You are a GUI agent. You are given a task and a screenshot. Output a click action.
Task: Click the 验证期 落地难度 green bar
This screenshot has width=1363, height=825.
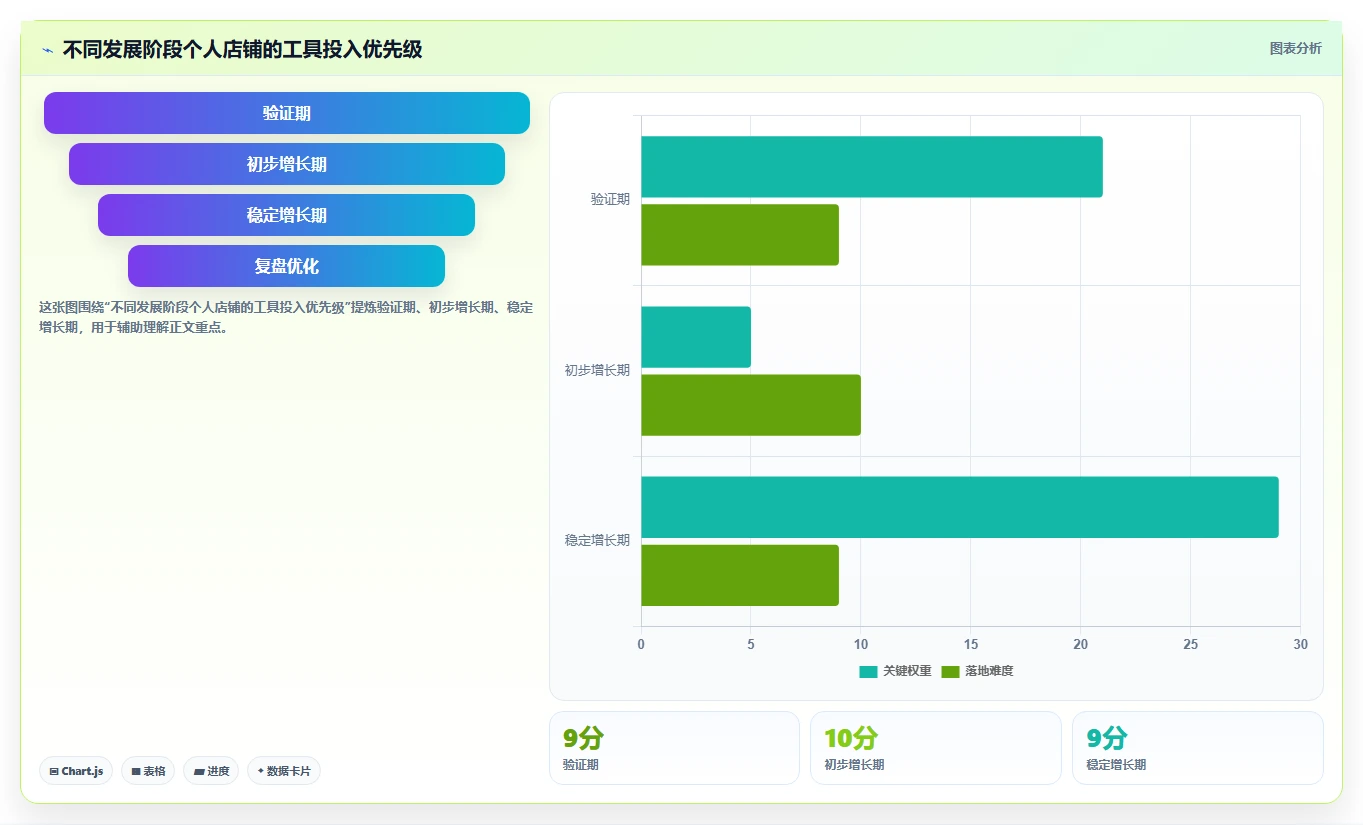pos(740,235)
